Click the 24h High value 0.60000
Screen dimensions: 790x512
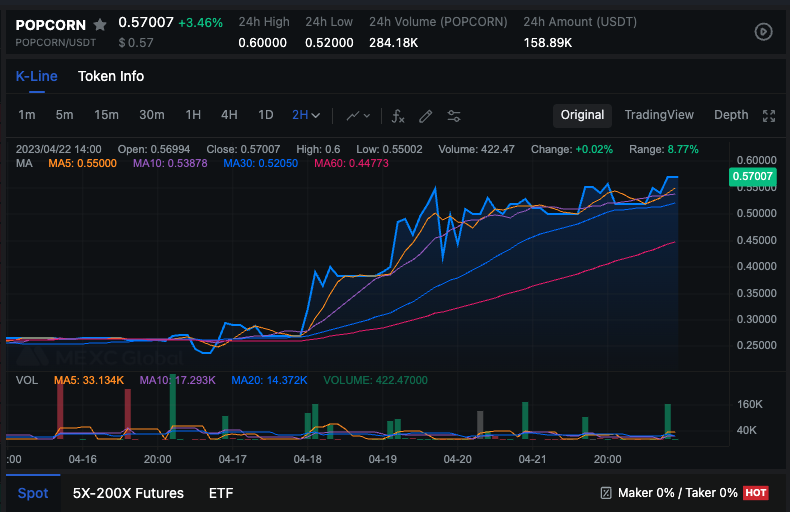(x=262, y=43)
